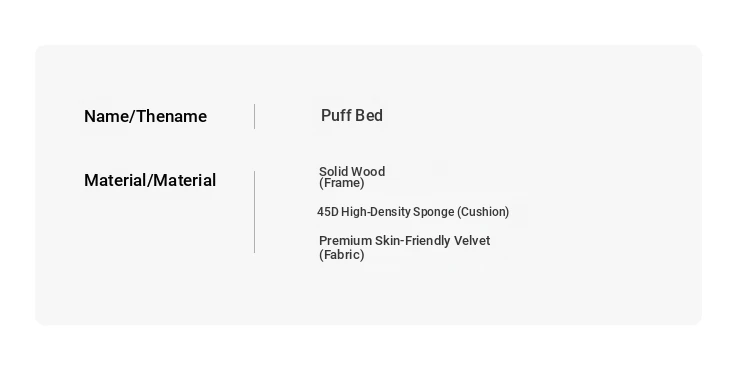The width and height of the screenshot is (750, 366).
Task: Click the Premium Skin-Friendly Velvet text
Action: (x=405, y=241)
